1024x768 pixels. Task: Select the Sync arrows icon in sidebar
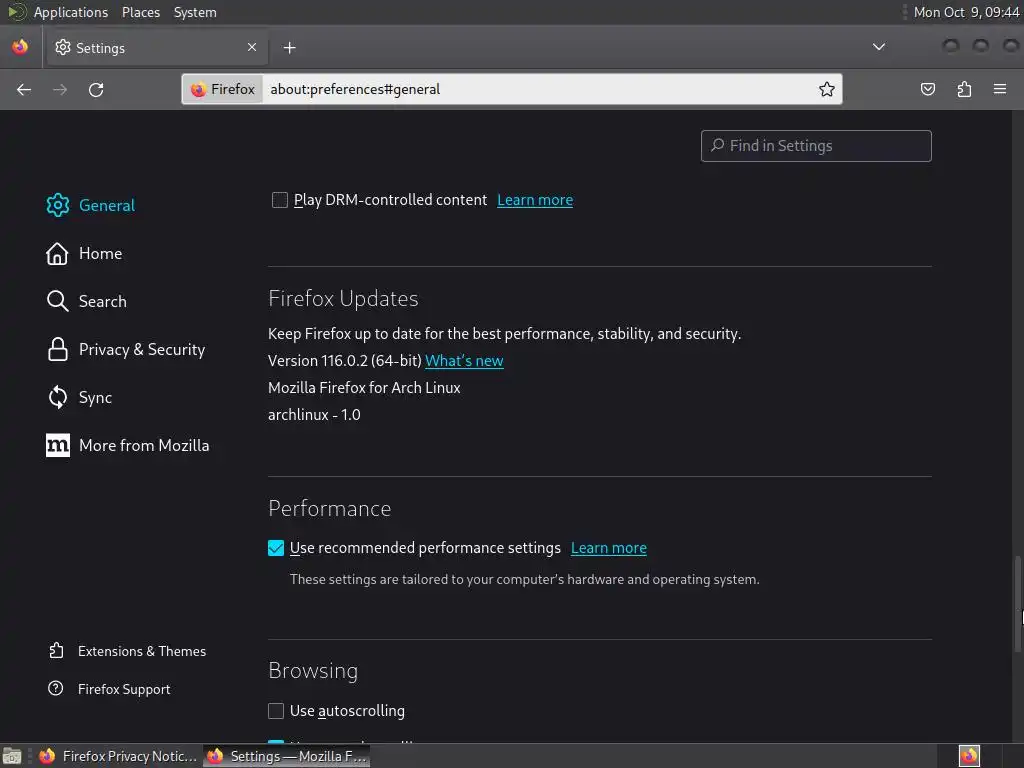(57, 397)
